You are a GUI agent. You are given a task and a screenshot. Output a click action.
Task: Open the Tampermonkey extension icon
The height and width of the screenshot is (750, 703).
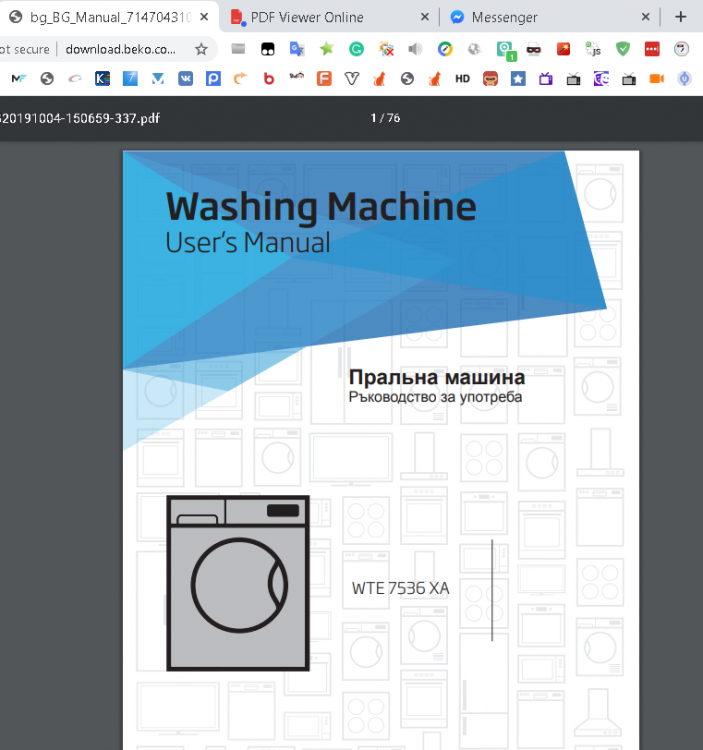(268, 49)
